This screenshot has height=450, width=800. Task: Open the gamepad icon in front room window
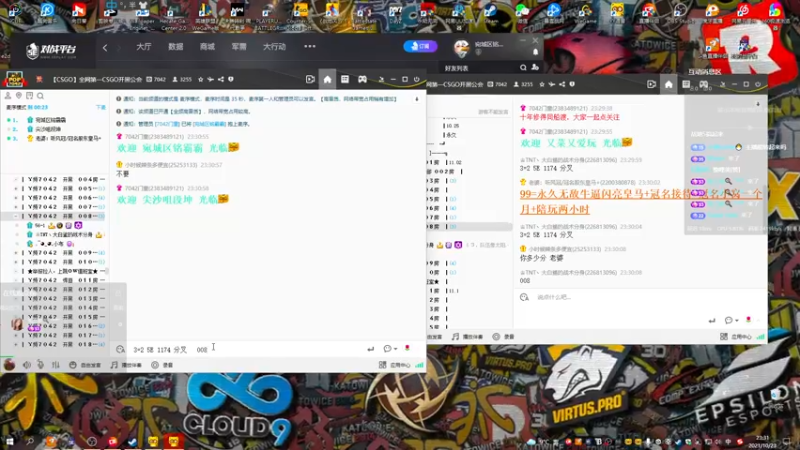click(x=362, y=80)
